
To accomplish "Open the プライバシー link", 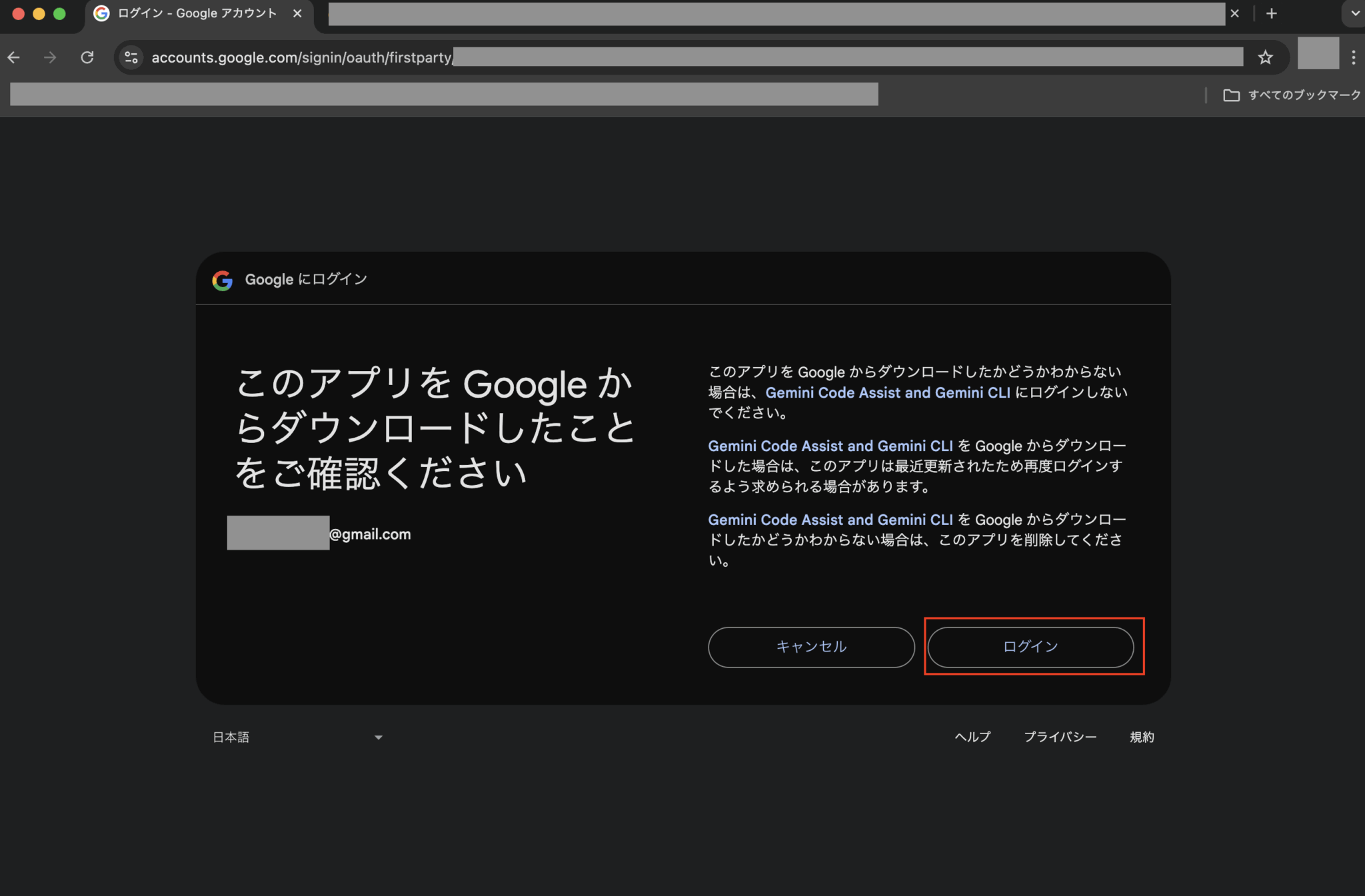I will pos(1060,737).
